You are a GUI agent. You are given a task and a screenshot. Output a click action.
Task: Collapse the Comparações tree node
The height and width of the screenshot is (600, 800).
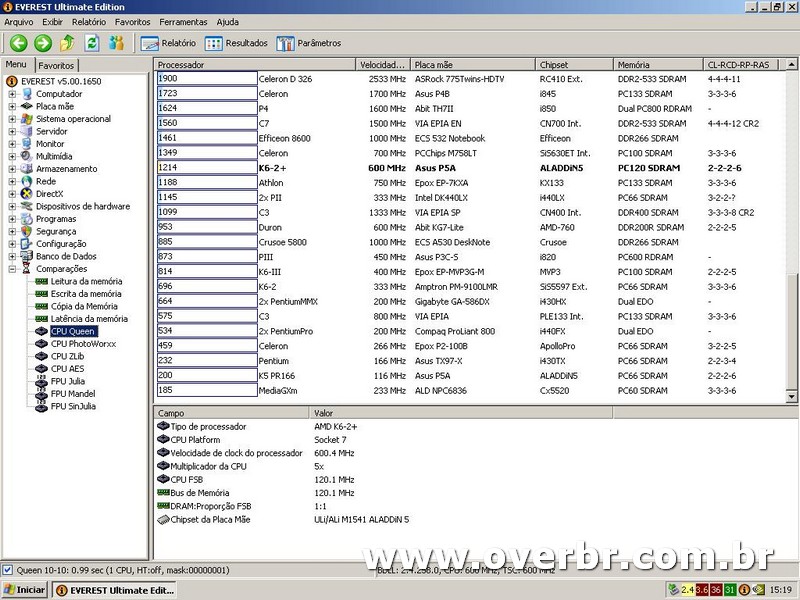coord(12,269)
